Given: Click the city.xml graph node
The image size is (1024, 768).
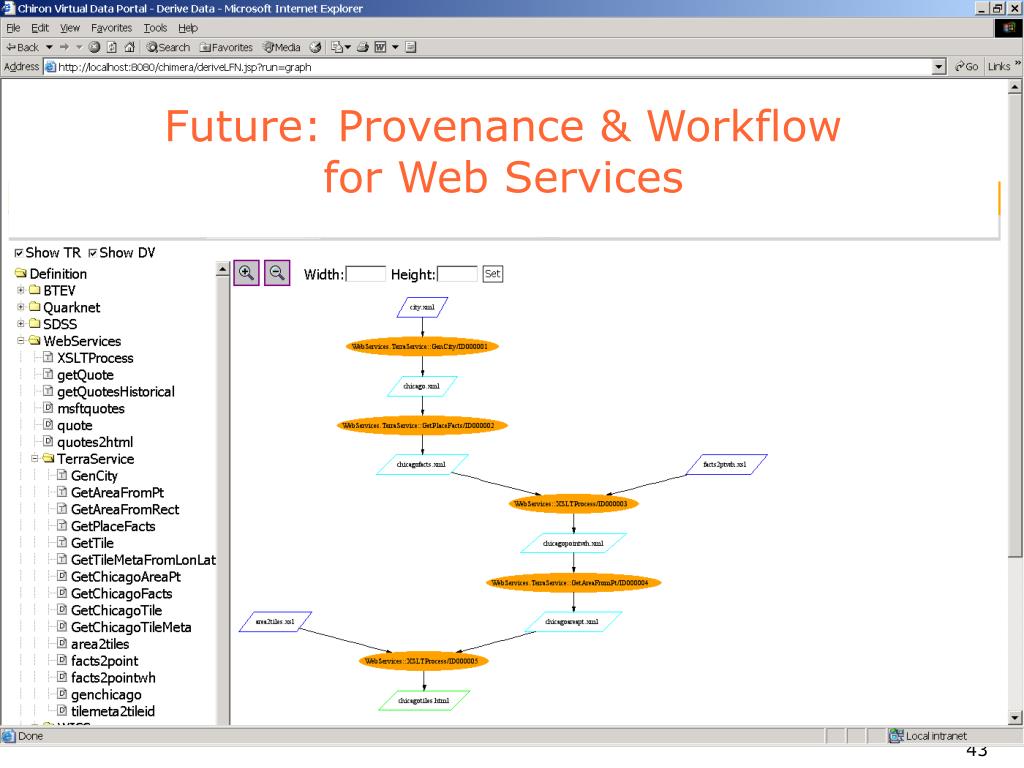Looking at the screenshot, I should pyautogui.click(x=422, y=308).
